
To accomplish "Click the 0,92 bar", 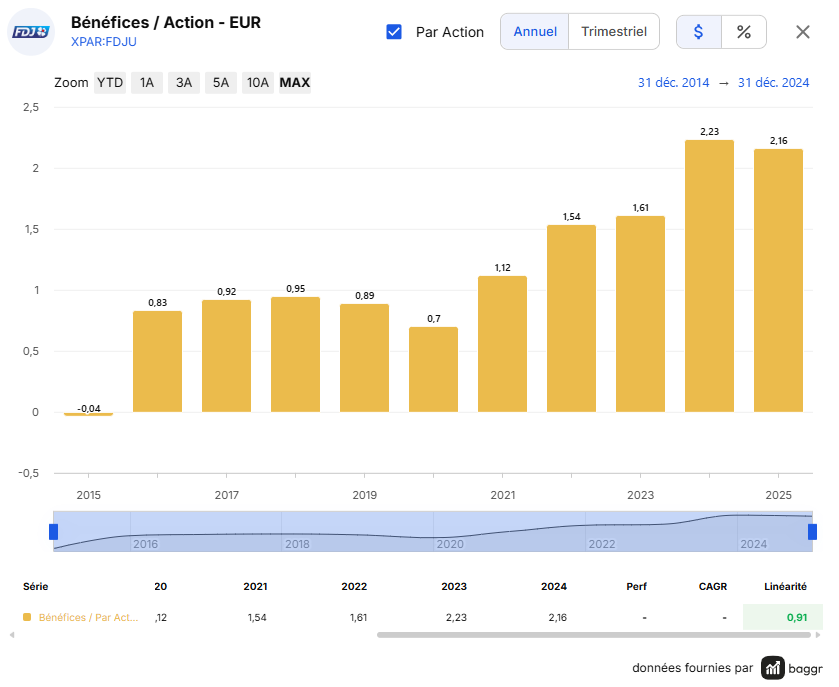I will 226,356.
